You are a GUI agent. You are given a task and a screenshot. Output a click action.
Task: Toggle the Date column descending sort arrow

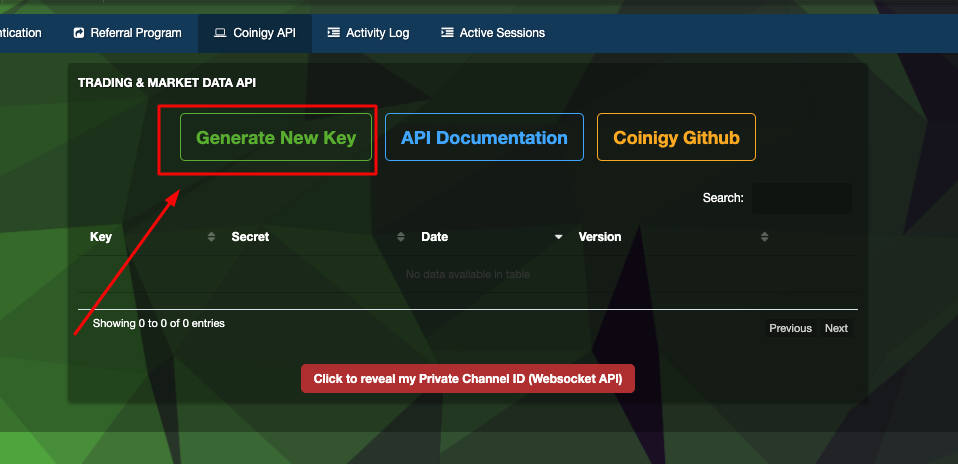coord(558,237)
